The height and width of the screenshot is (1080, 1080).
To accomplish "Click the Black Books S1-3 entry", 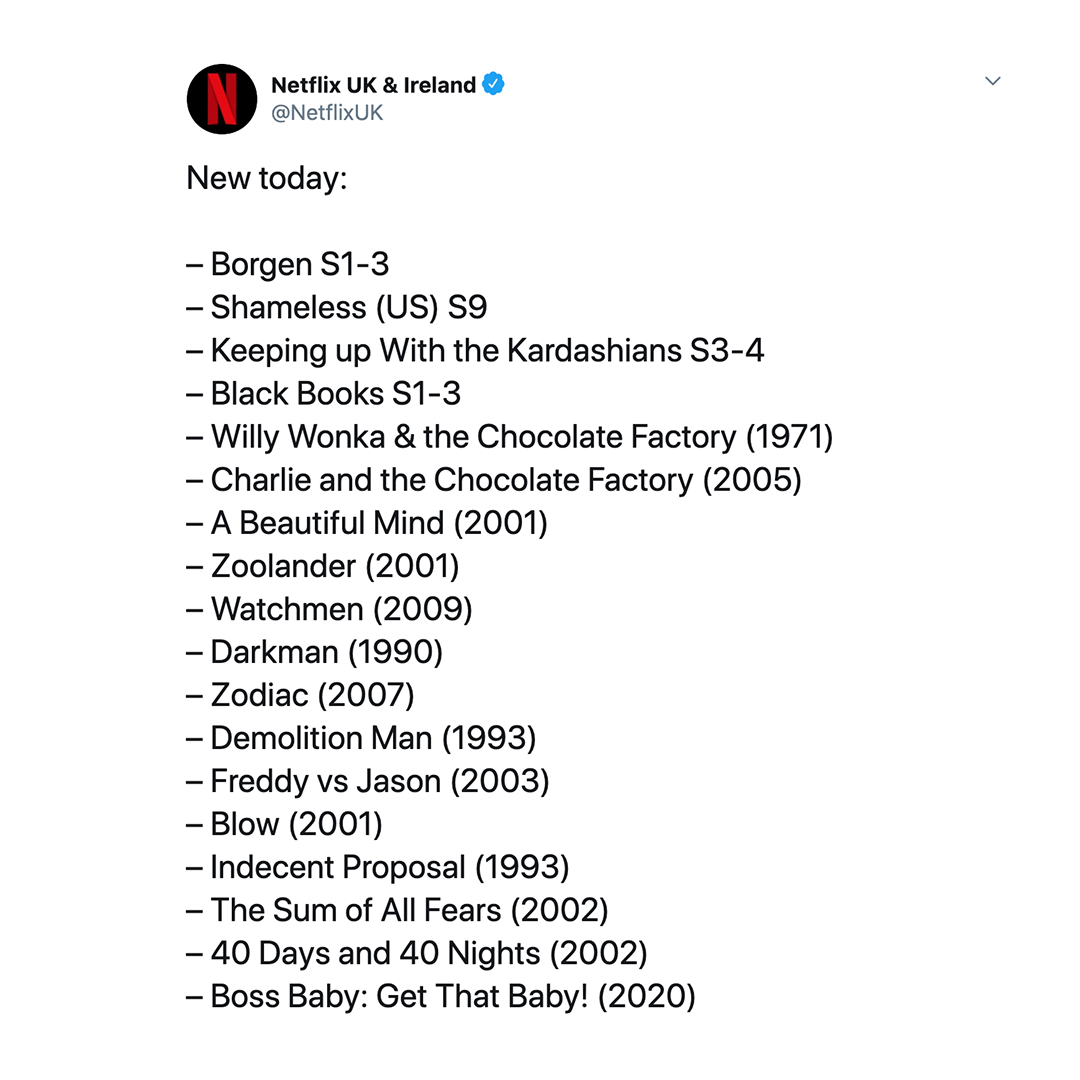I will point(324,394).
